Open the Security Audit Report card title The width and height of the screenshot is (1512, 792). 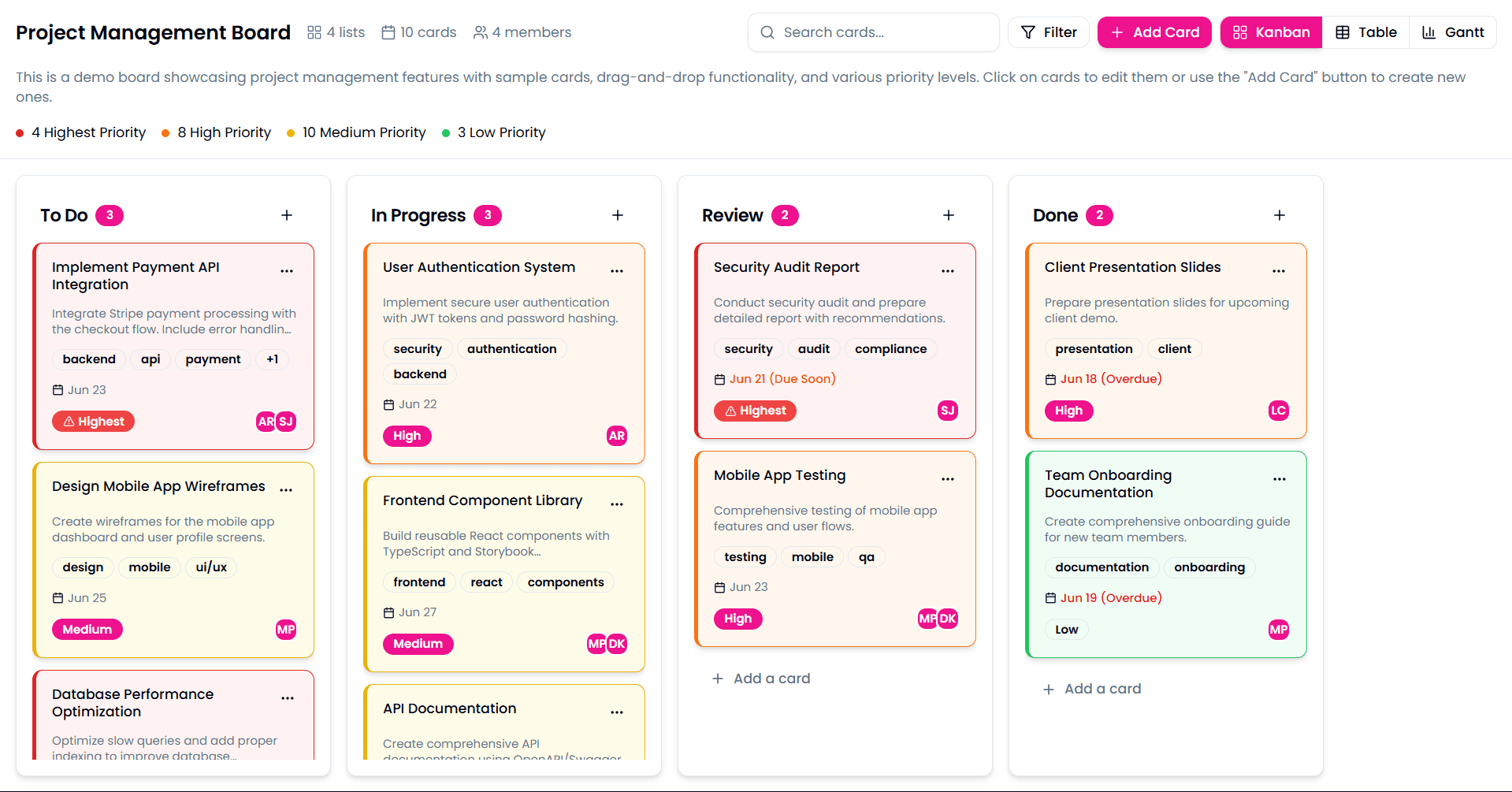tap(786, 267)
